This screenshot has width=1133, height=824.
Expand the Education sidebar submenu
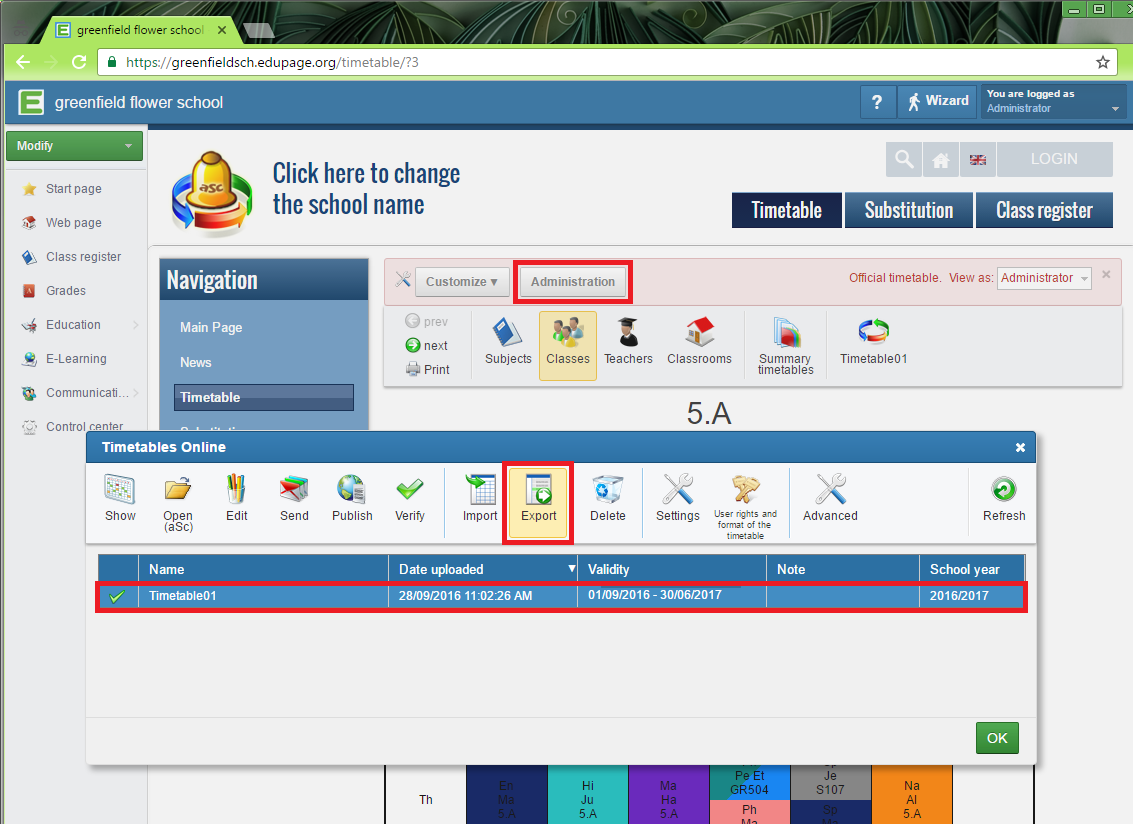136,325
